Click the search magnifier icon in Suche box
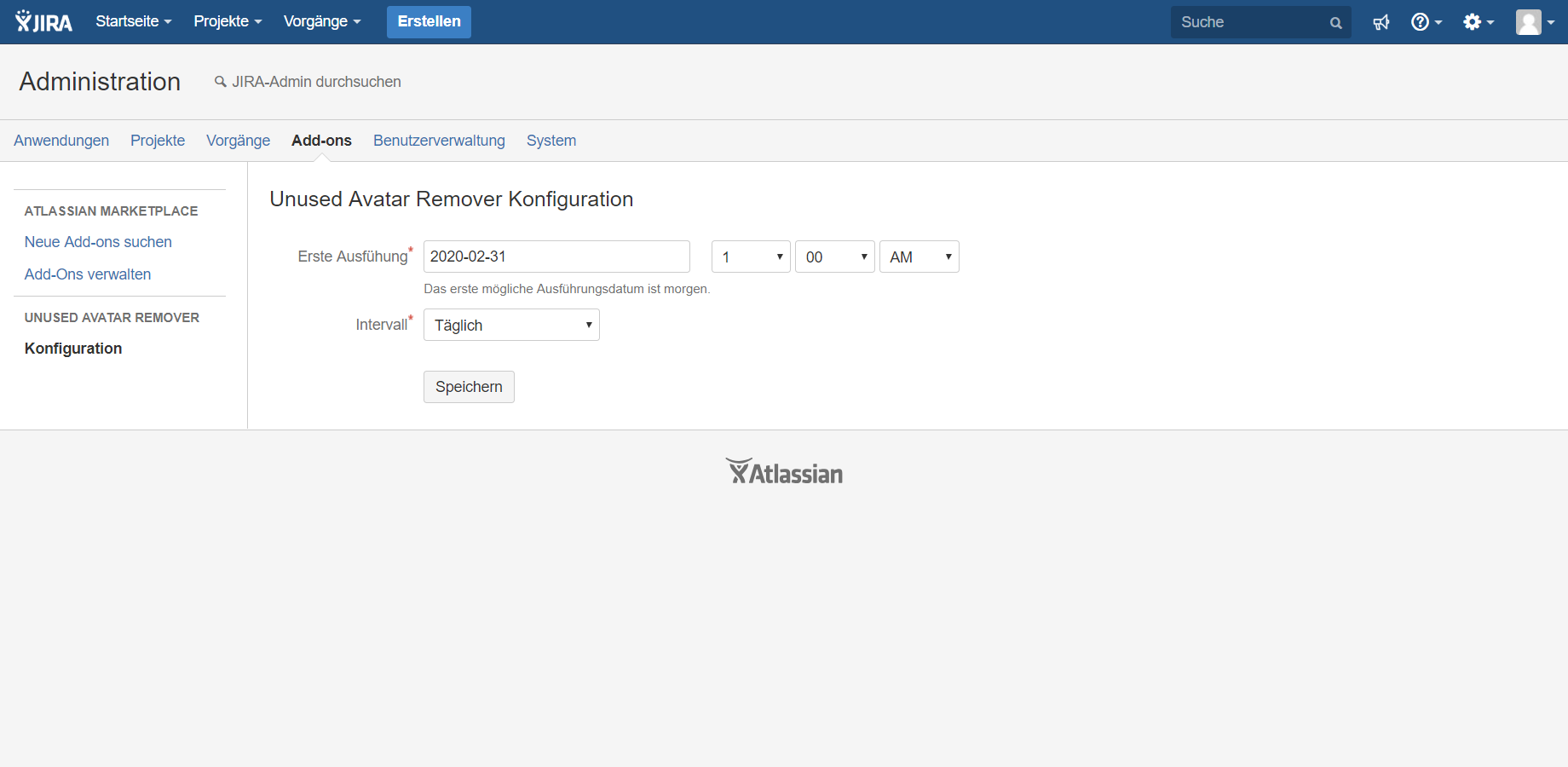Screen dimensions: 1568x767 tap(1335, 23)
